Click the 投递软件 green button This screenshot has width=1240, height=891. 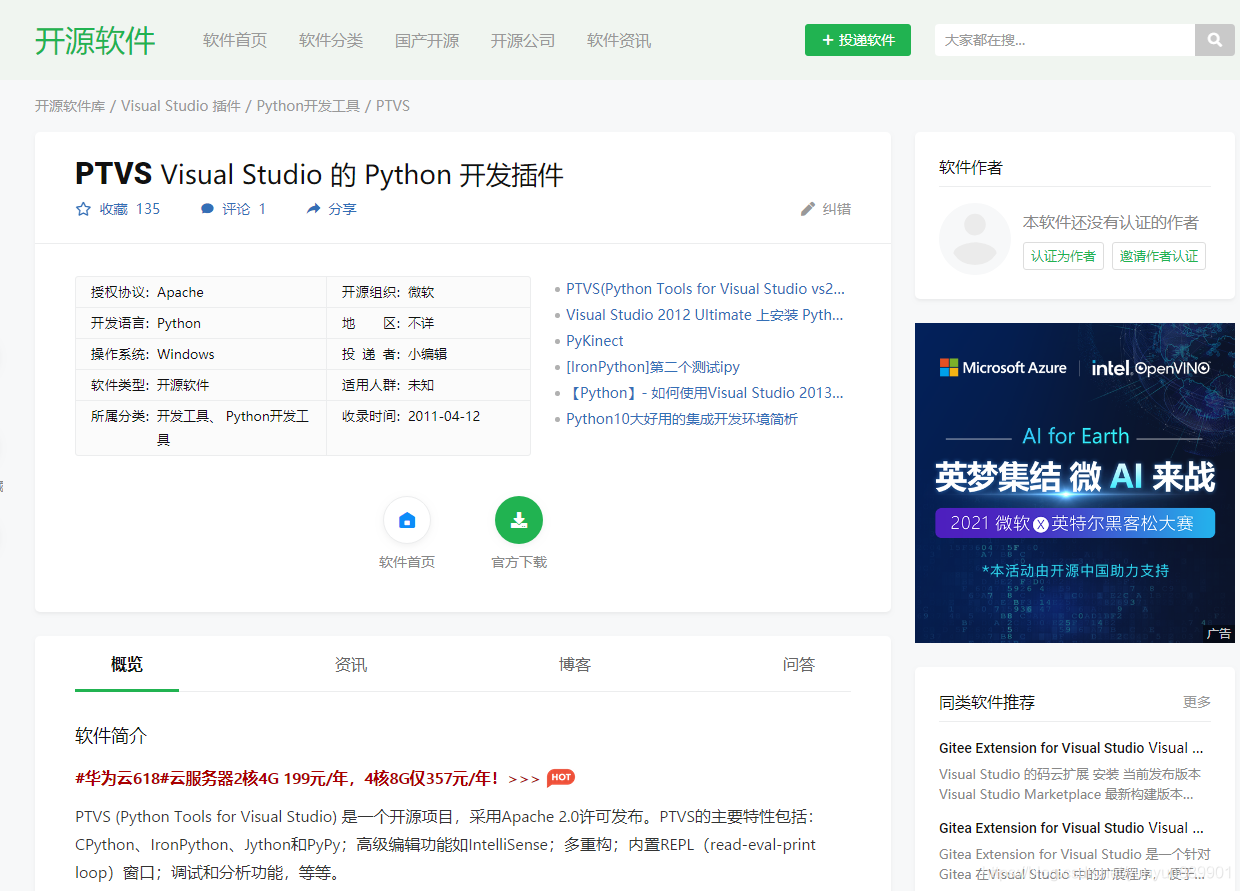(x=858, y=40)
